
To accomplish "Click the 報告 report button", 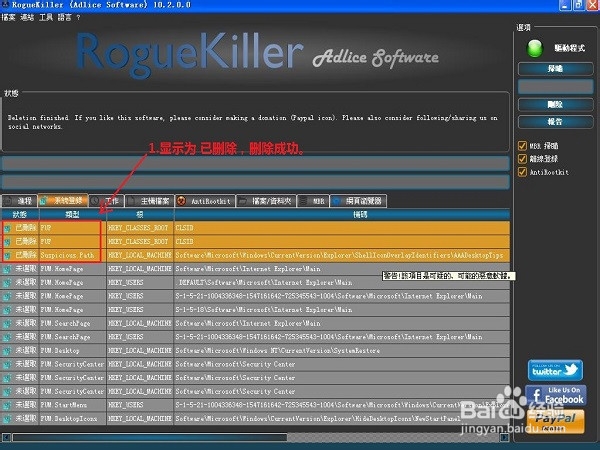I will click(x=555, y=122).
